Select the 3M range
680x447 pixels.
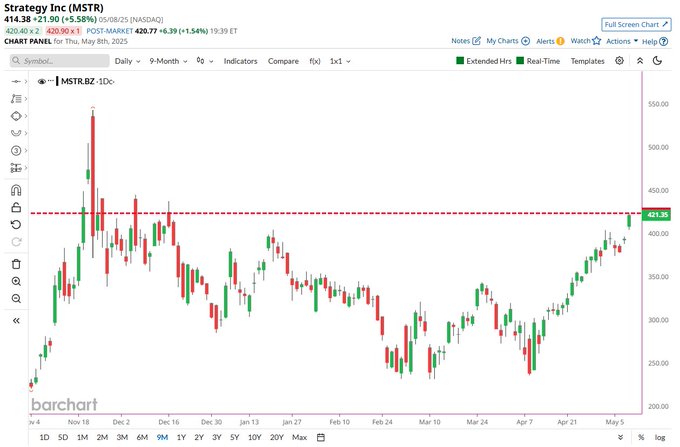point(122,437)
